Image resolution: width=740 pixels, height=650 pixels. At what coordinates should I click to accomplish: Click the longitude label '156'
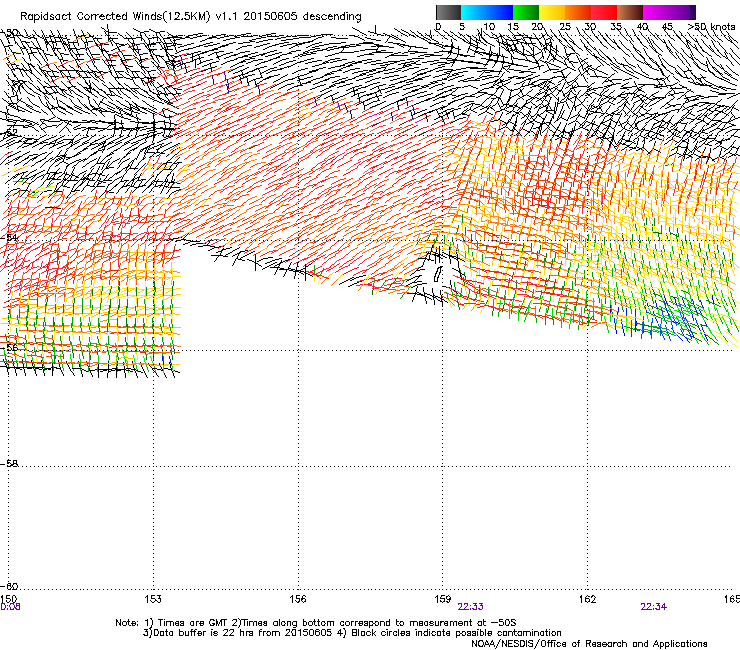coord(298,599)
